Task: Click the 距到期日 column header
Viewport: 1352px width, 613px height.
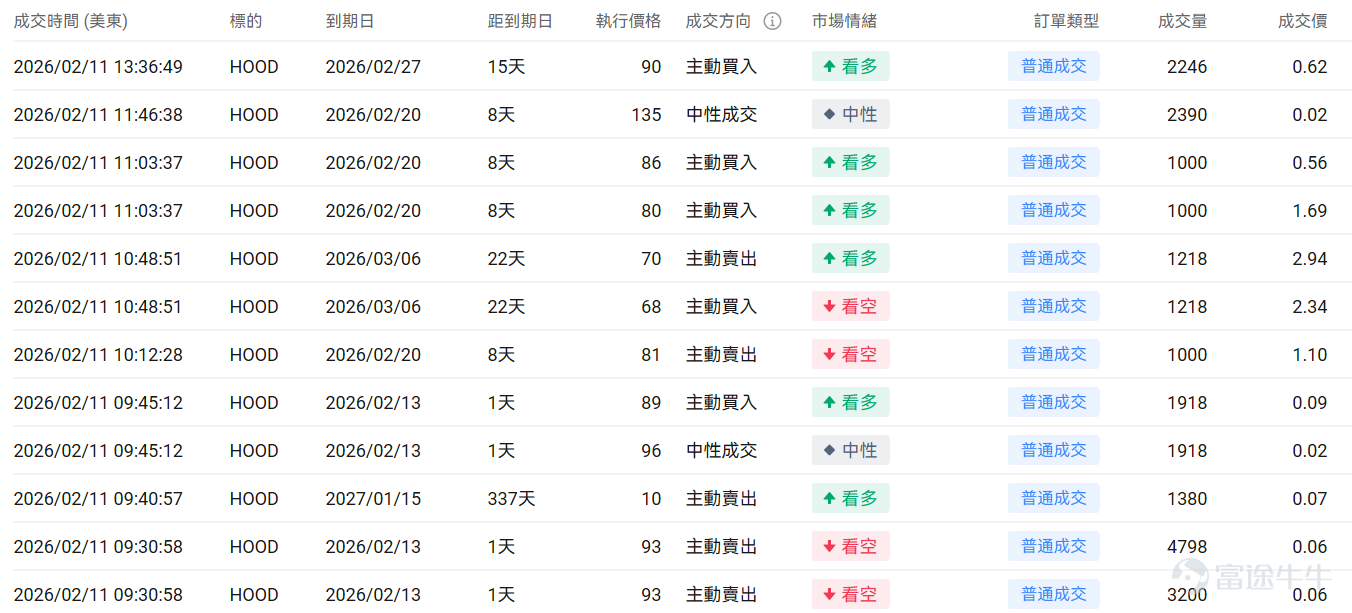Action: 520,21
